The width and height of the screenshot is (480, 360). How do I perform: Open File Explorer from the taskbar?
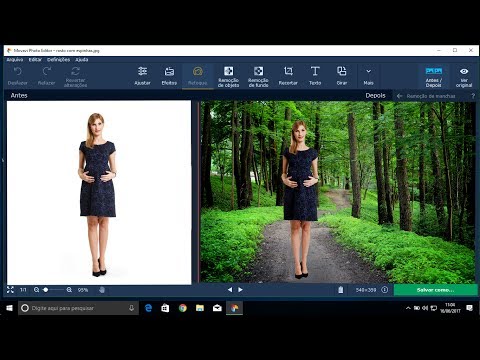[200, 308]
